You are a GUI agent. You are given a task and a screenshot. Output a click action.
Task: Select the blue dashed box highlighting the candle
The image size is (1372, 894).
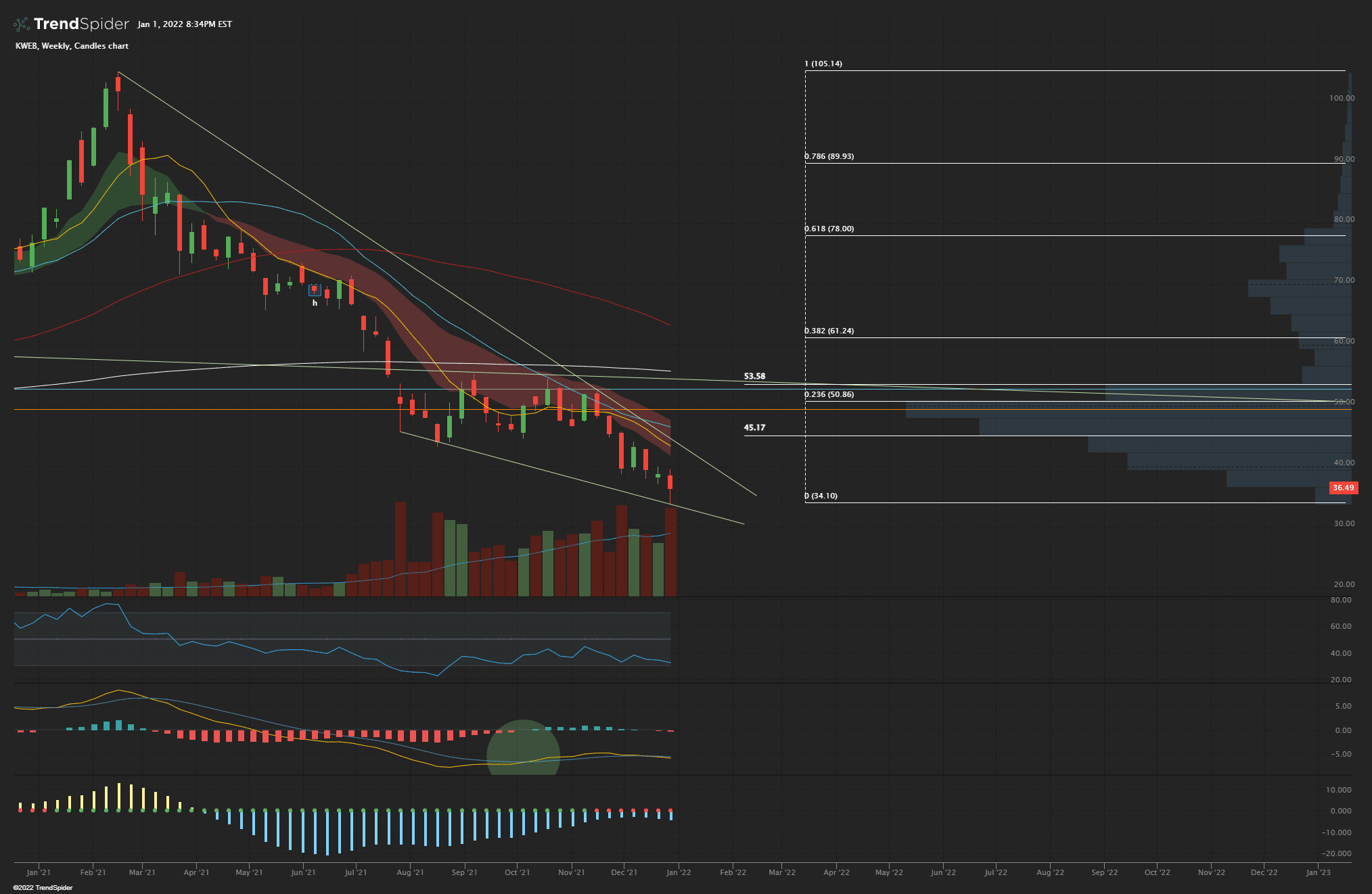click(x=314, y=289)
